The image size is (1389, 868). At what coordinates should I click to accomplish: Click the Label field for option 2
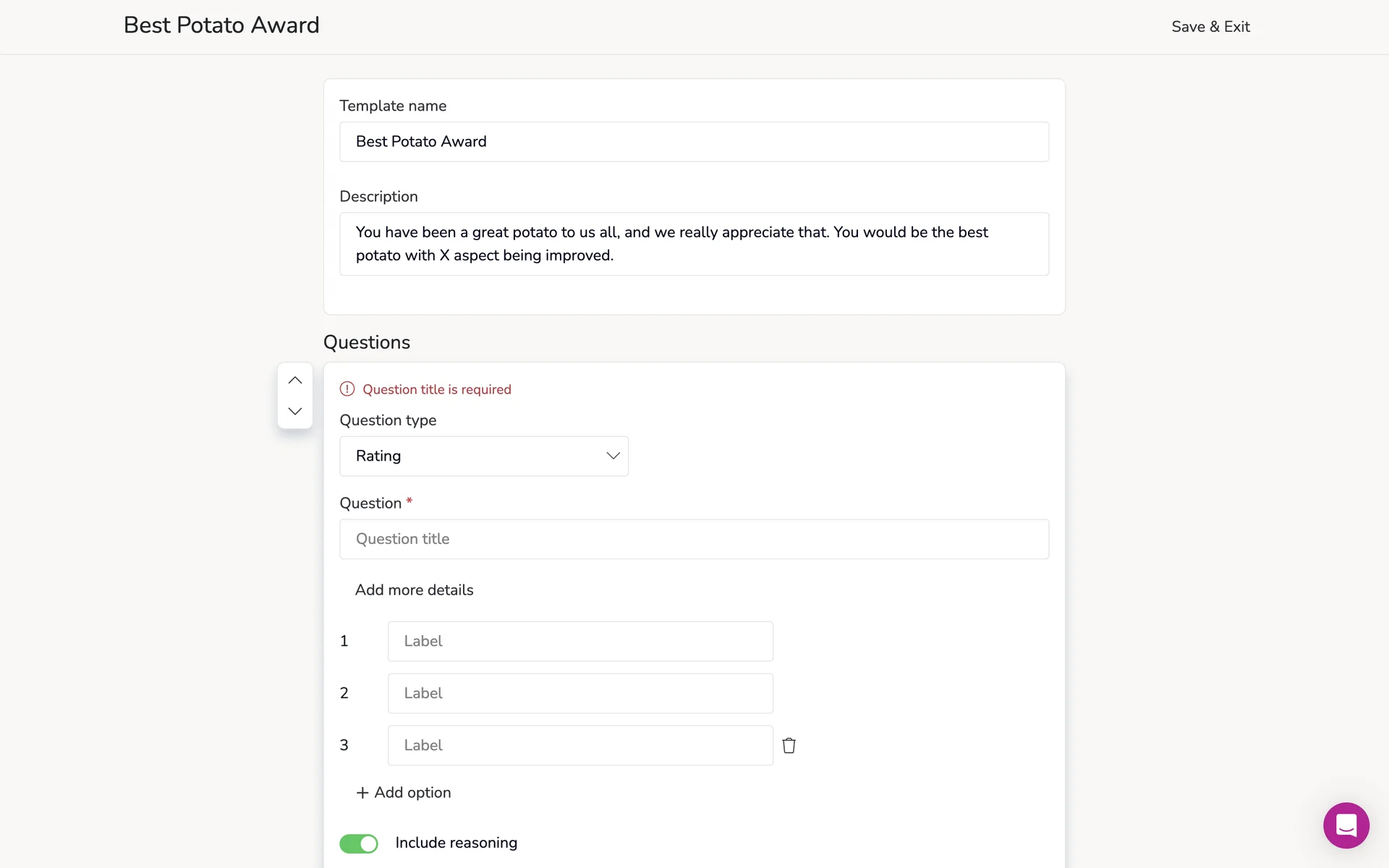pos(580,694)
